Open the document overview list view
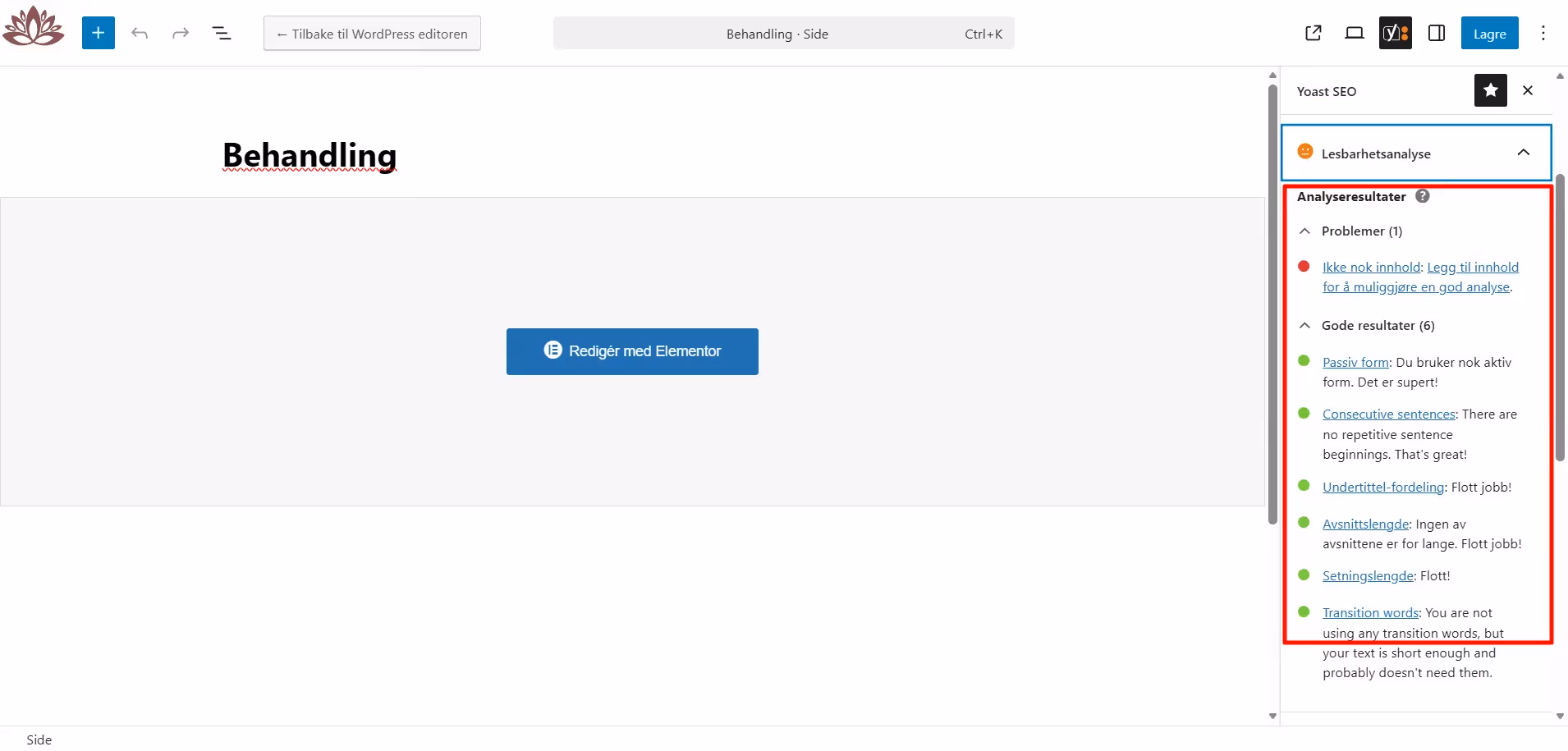Image resolution: width=1568 pixels, height=751 pixels. pos(222,33)
